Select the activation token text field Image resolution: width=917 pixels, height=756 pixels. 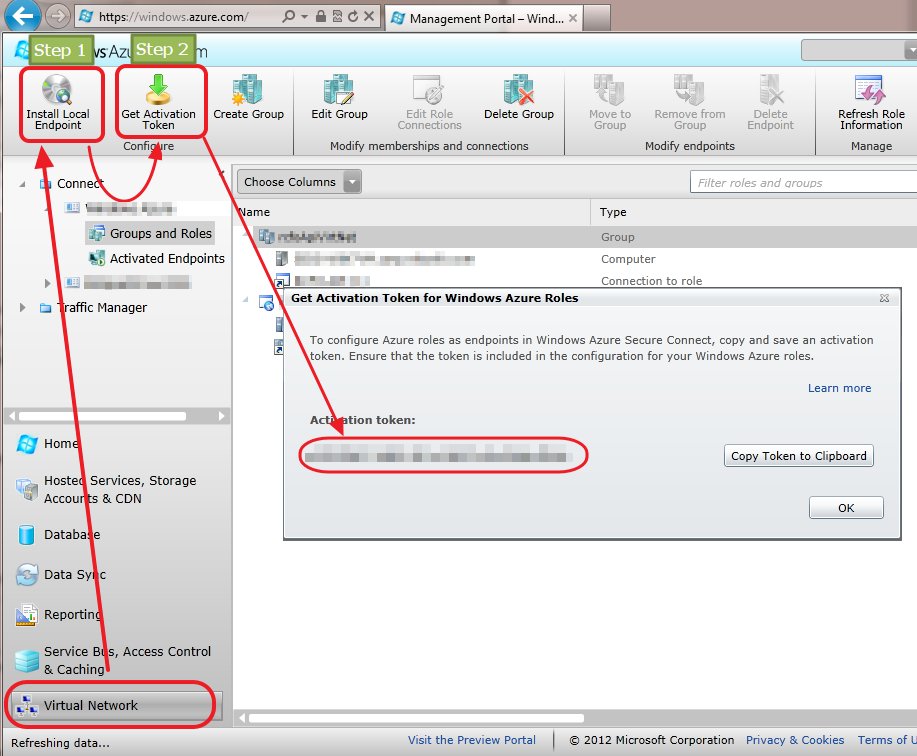(x=438, y=453)
